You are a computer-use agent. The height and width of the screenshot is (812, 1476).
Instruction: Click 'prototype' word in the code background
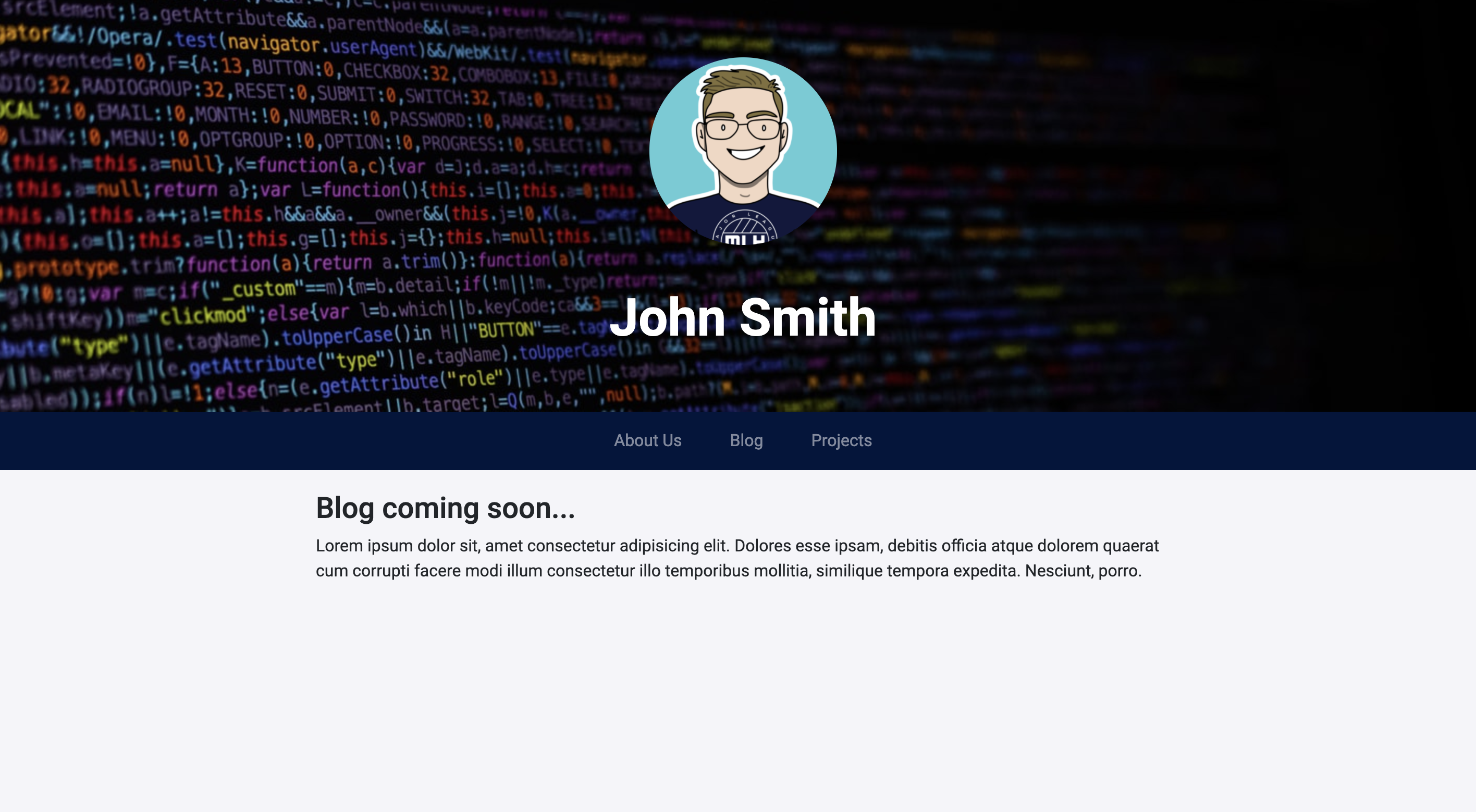click(68, 267)
